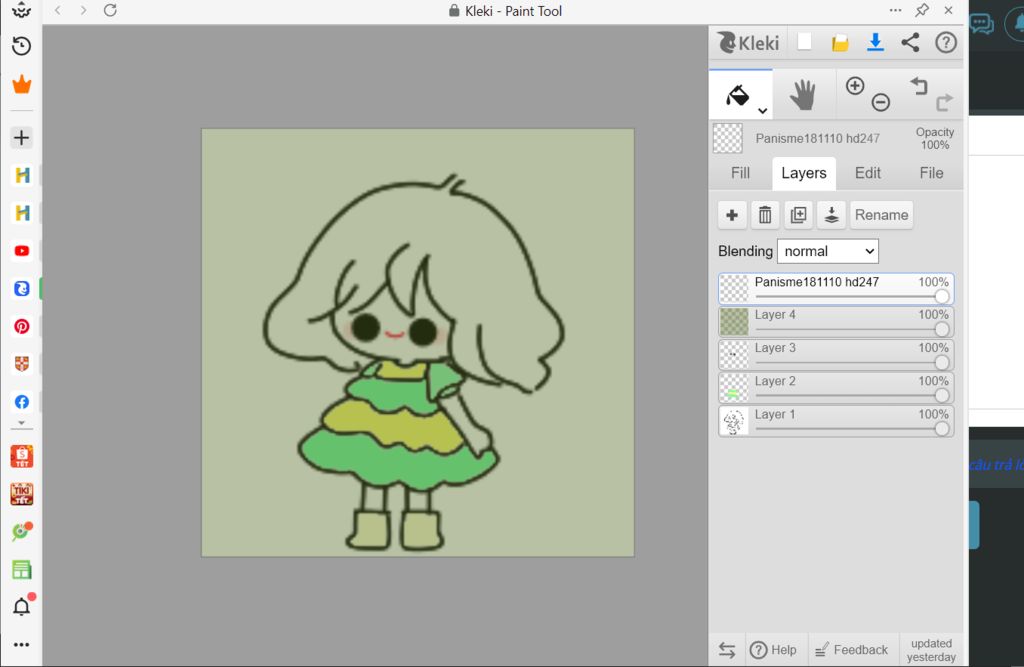Viewport: 1024px width, 667px height.
Task: Open the Kleki logo home link
Action: (748, 42)
